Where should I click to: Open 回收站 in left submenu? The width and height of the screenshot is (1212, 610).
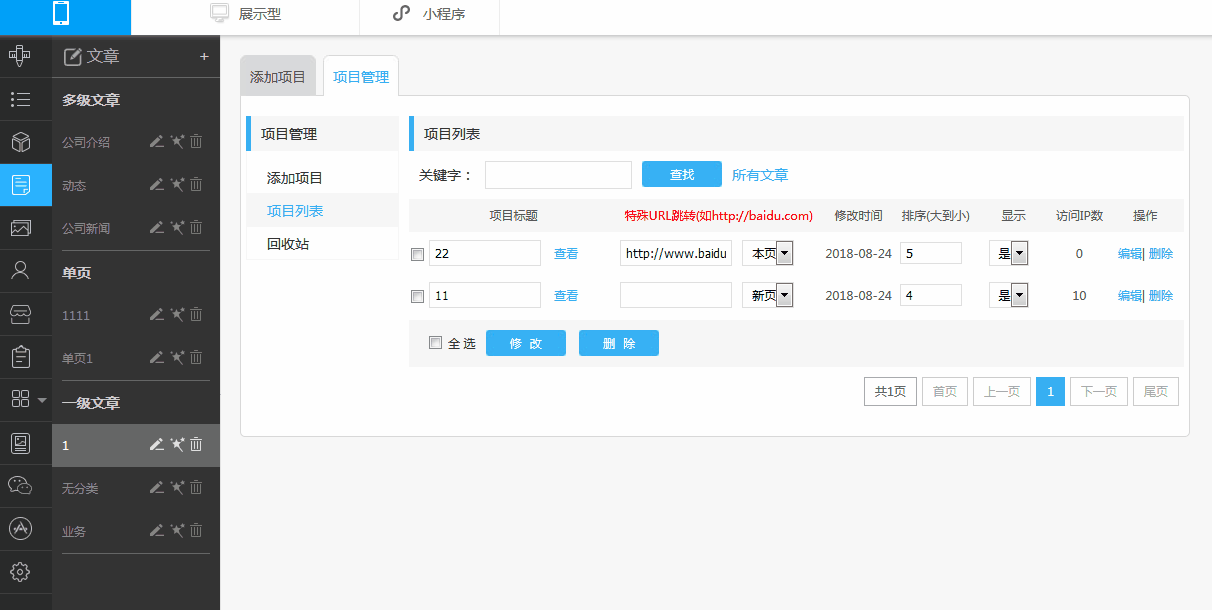tap(288, 244)
